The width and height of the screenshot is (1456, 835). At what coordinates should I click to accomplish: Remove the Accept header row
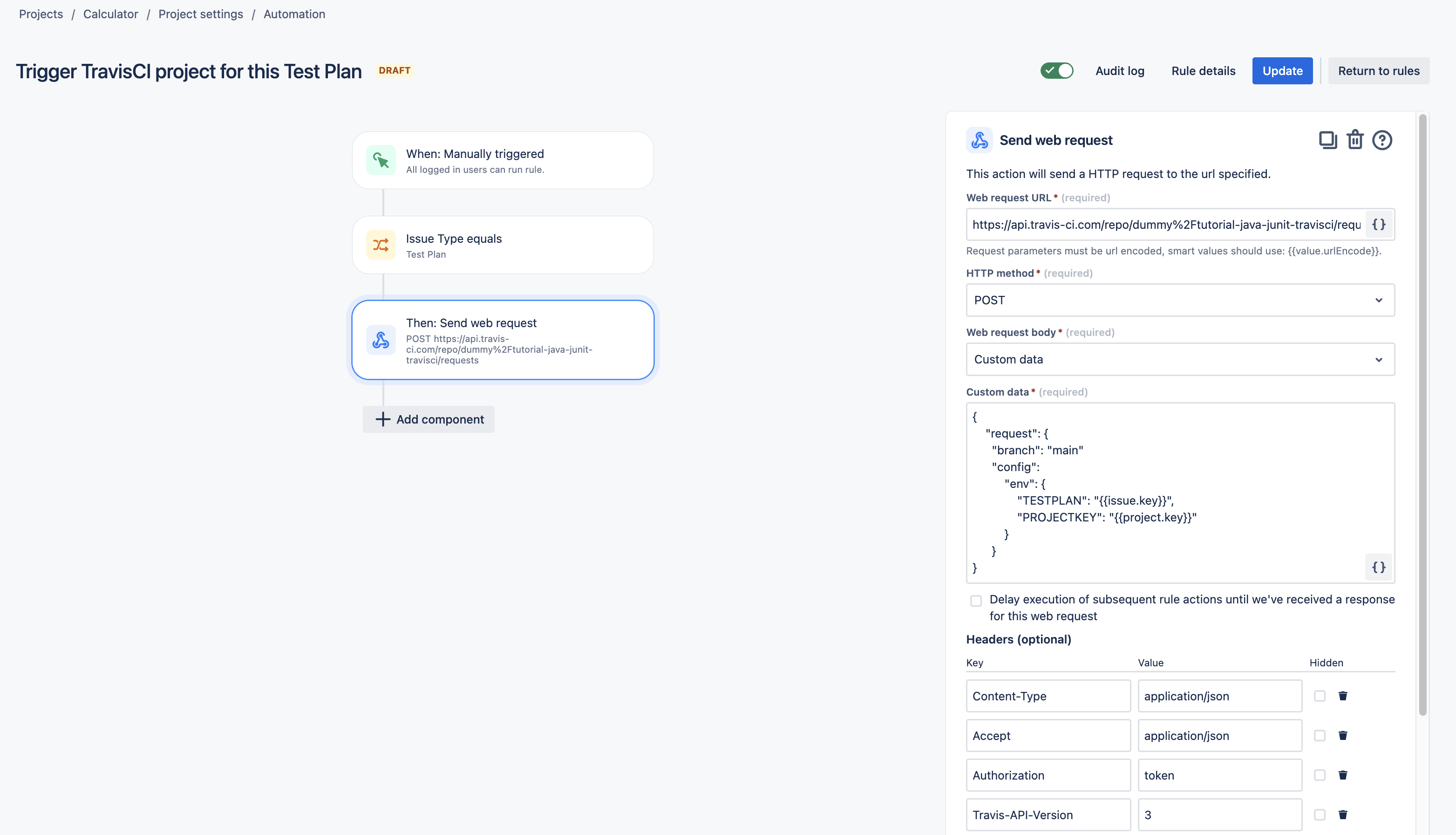pos(1342,735)
